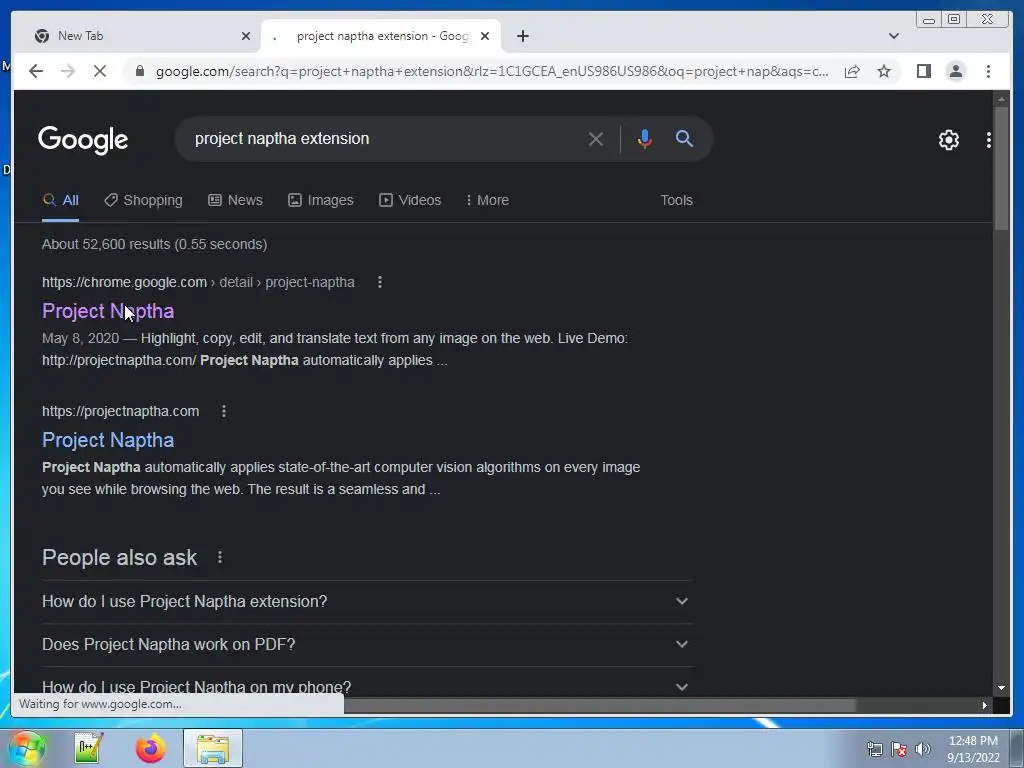Start voice search with the microphone
The image size is (1024, 768).
(645, 138)
